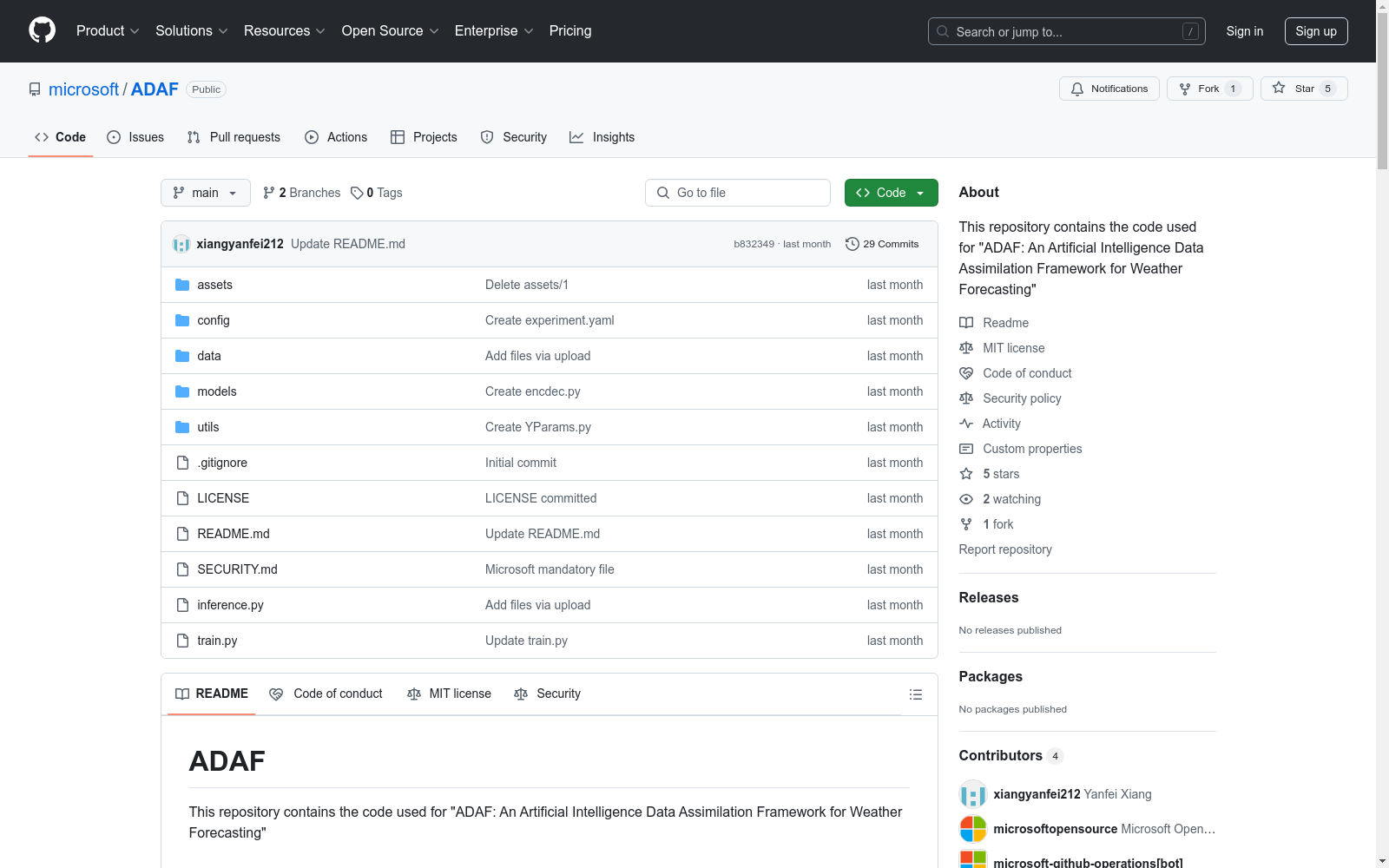The image size is (1389, 868).
Task: Click the star icon beside 5 stars
Action: [966, 474]
